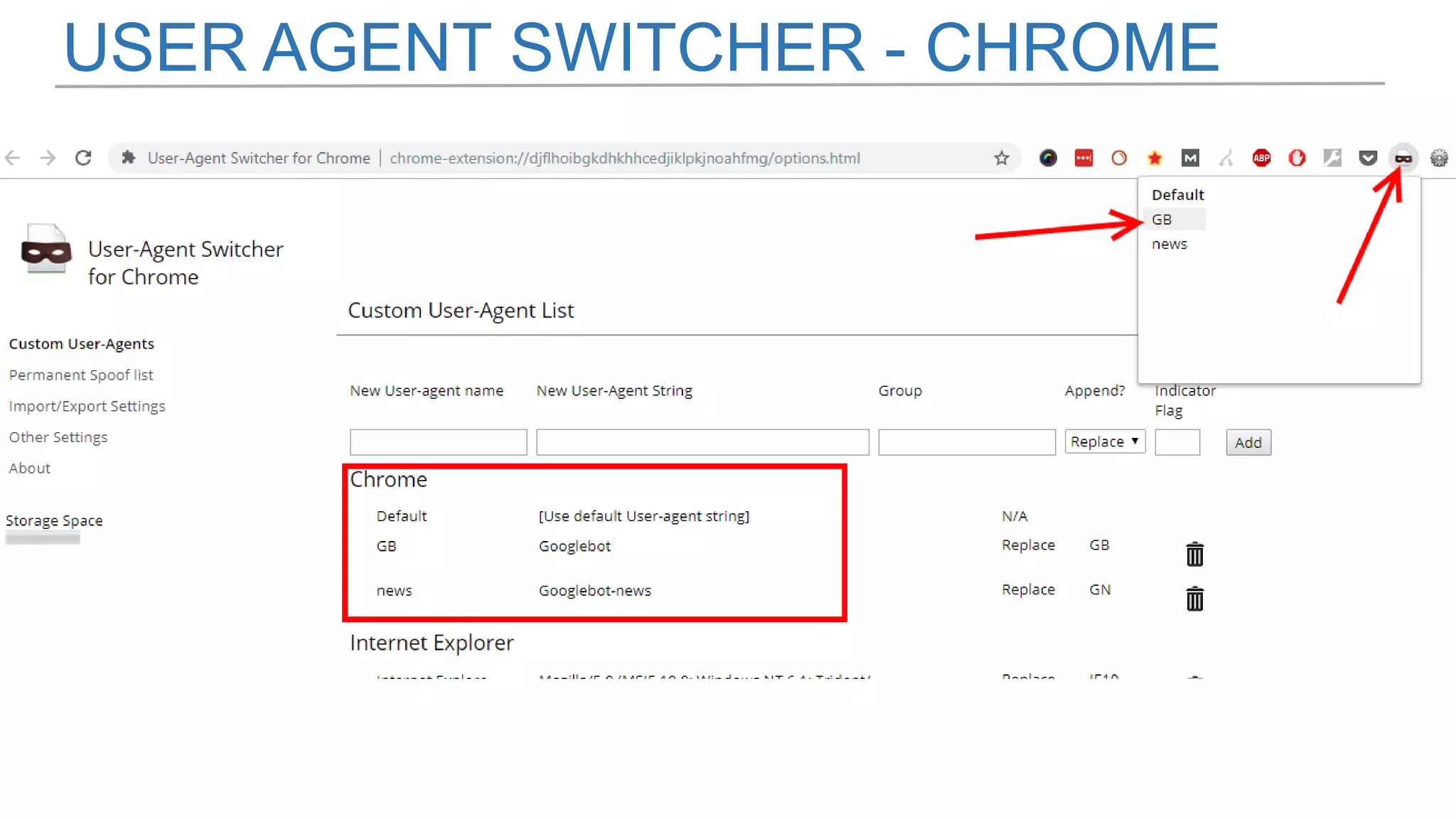Image resolution: width=1456 pixels, height=819 pixels.
Task: Click the Storage Space label
Action: point(54,520)
